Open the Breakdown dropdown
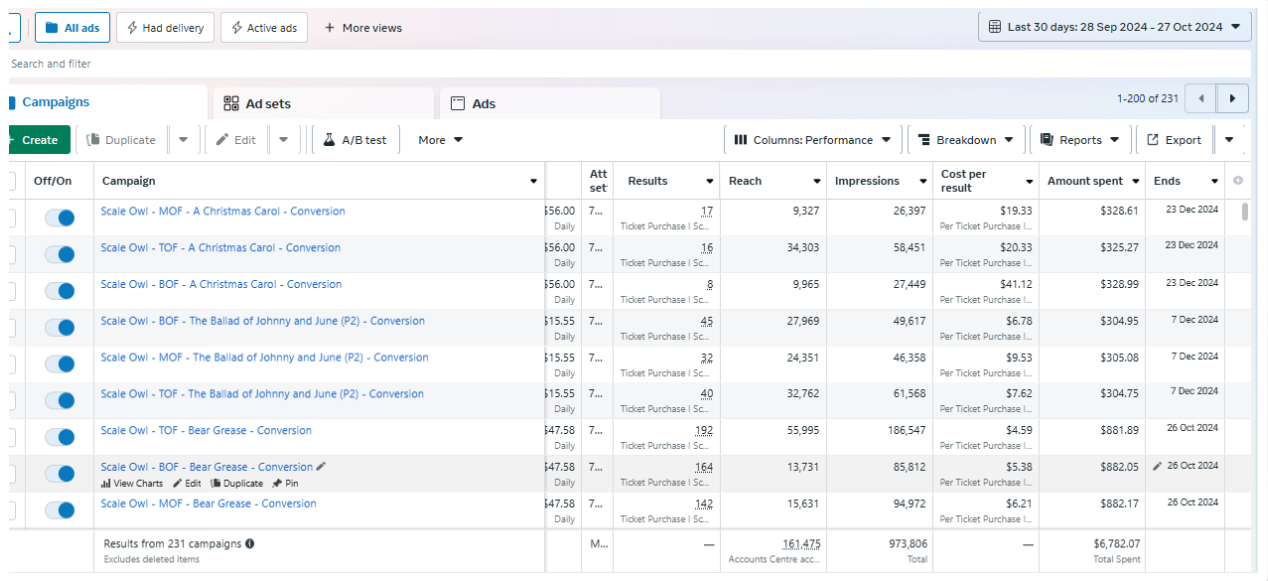Image resolution: width=1268 pixels, height=581 pixels. click(966, 140)
